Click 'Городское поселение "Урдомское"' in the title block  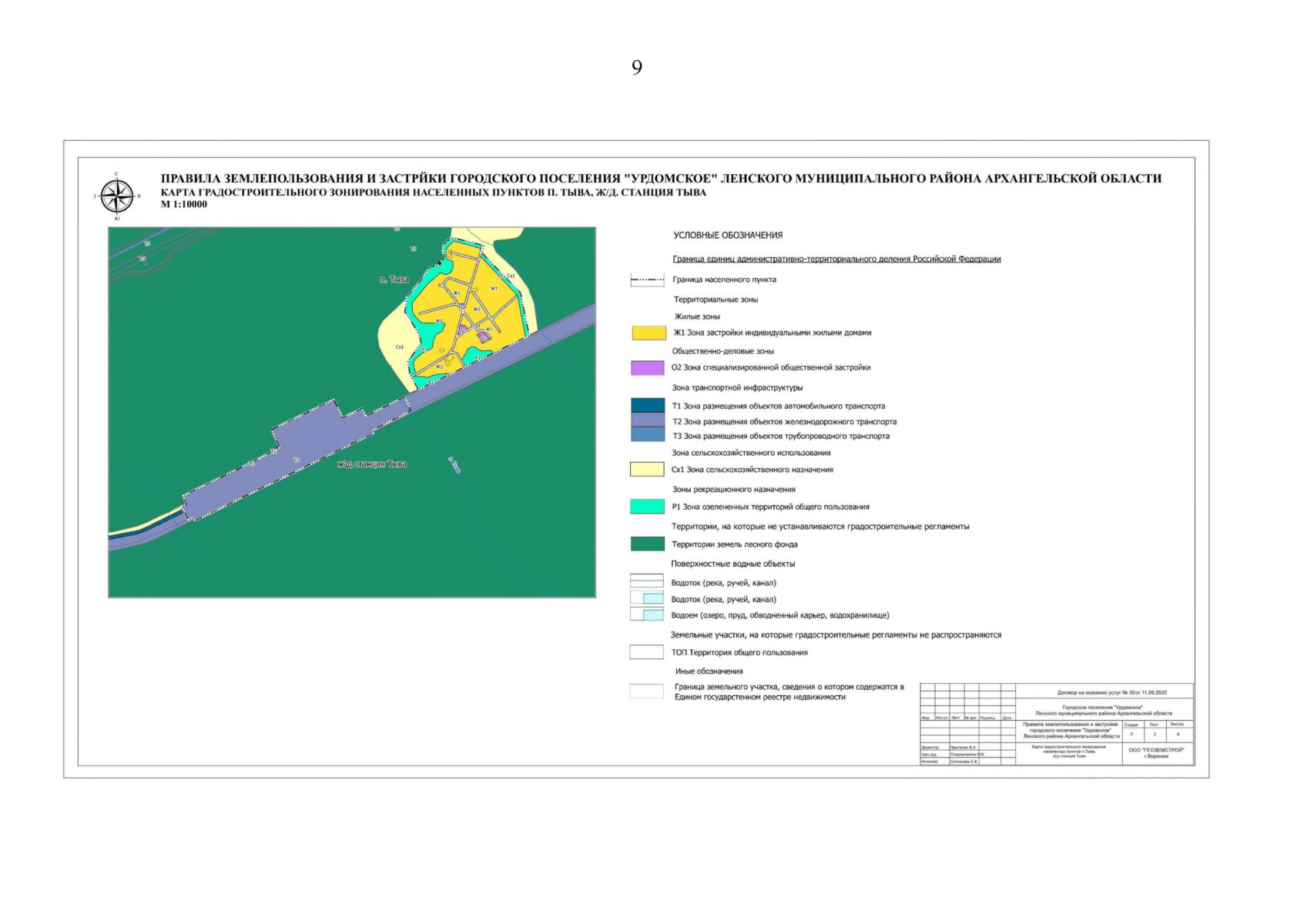(1102, 707)
